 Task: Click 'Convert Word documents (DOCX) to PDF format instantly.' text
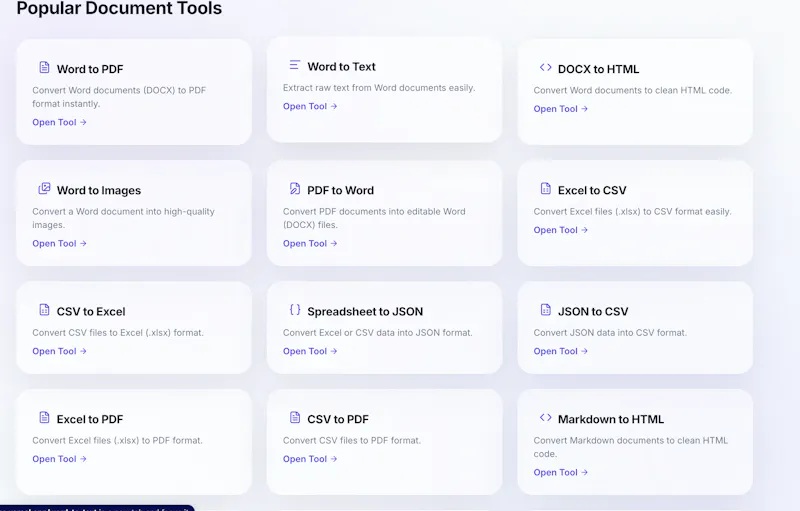[x=119, y=97]
